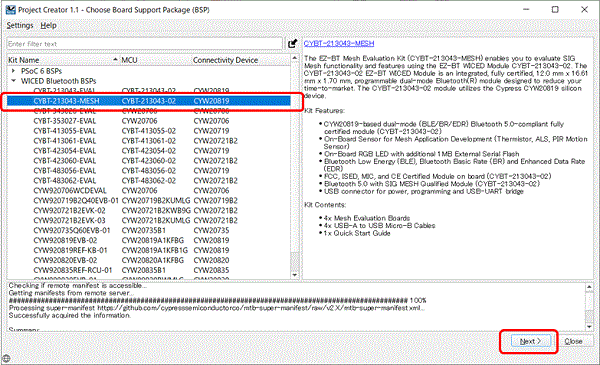The height and width of the screenshot is (365, 600).
Task: Select the CYW920820EVB-02 kit
Action: point(65,260)
